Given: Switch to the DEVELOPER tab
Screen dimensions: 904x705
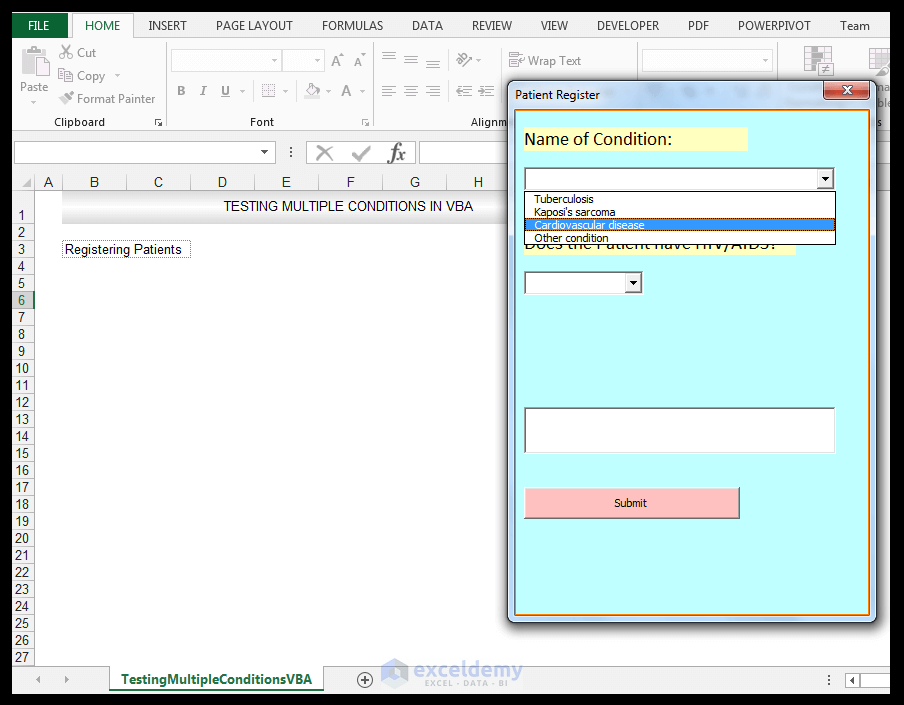Looking at the screenshot, I should pos(628,26).
